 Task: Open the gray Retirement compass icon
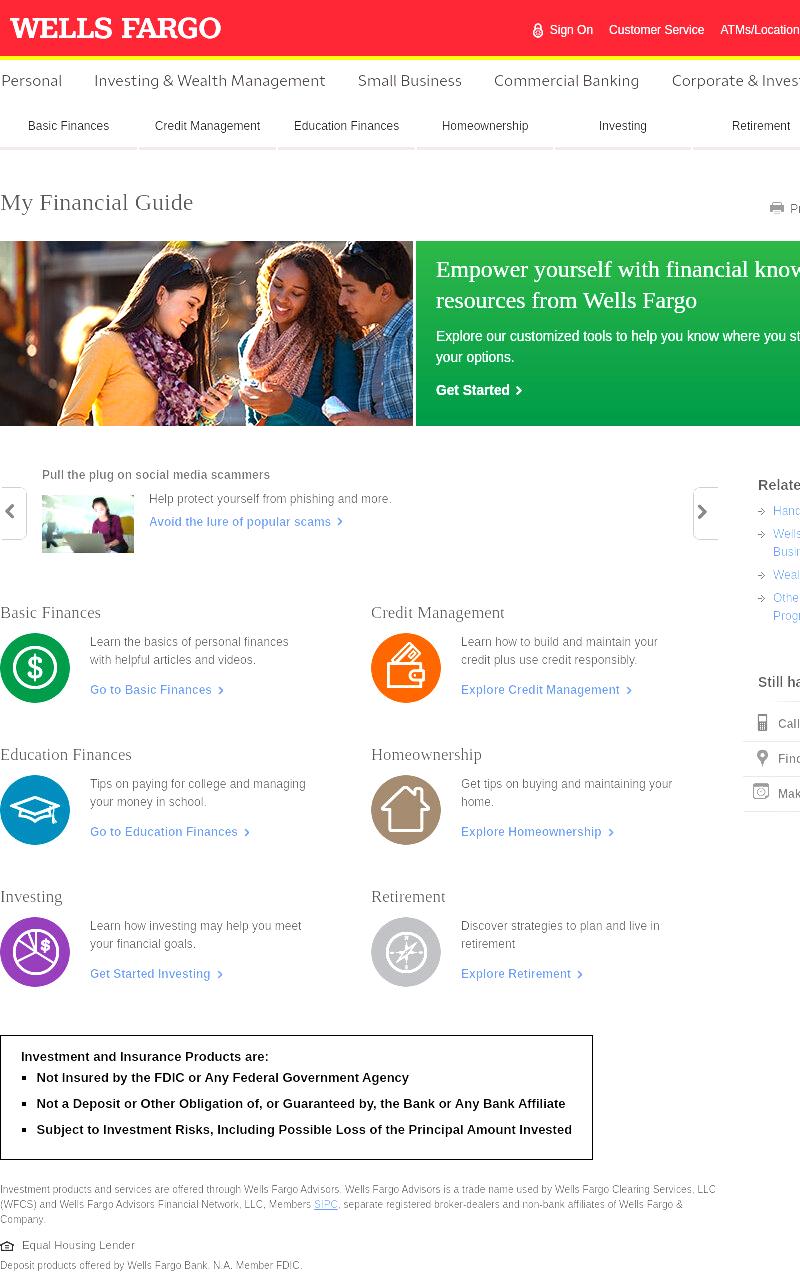click(x=406, y=952)
